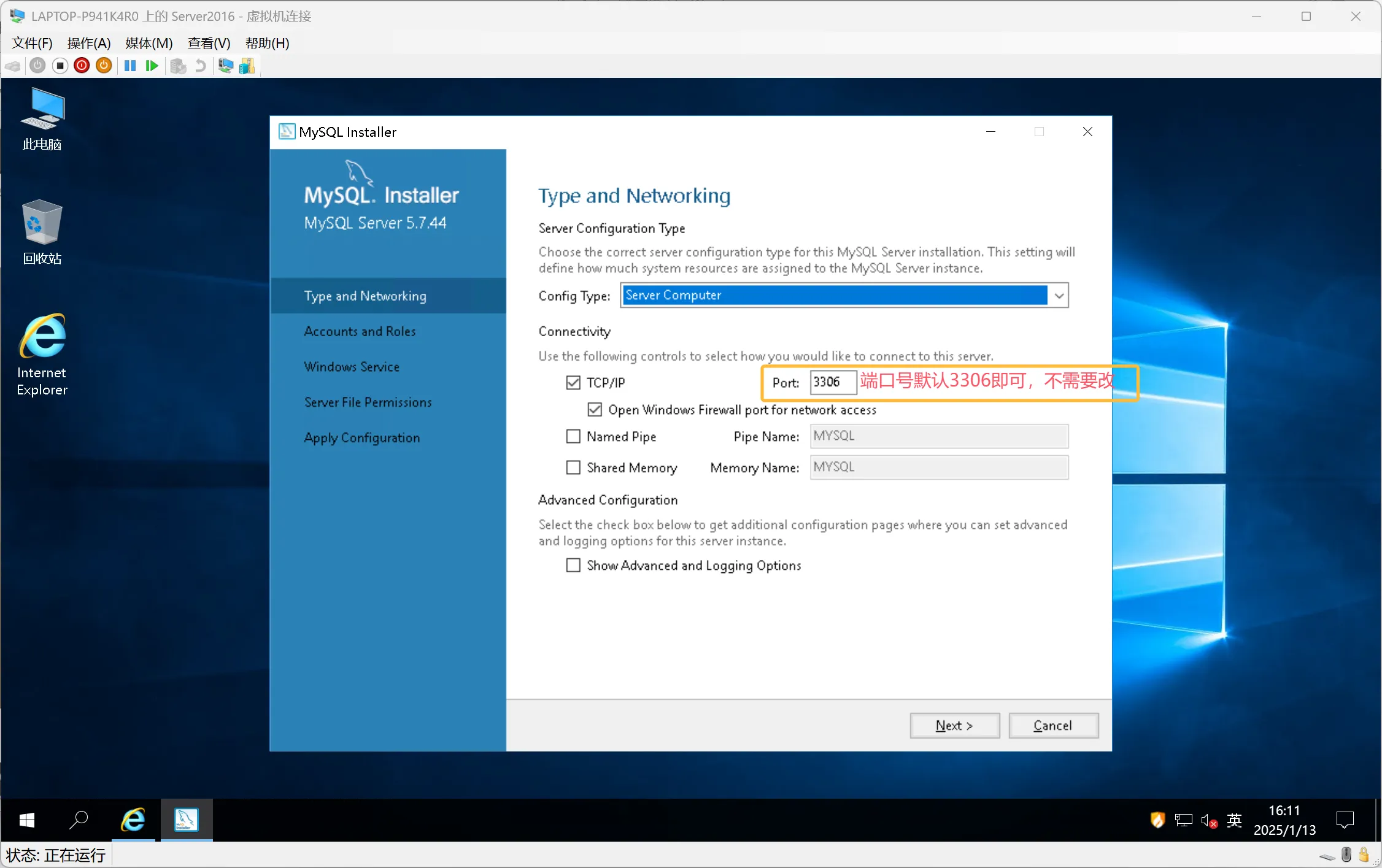Click the Cancel button

click(x=1053, y=726)
